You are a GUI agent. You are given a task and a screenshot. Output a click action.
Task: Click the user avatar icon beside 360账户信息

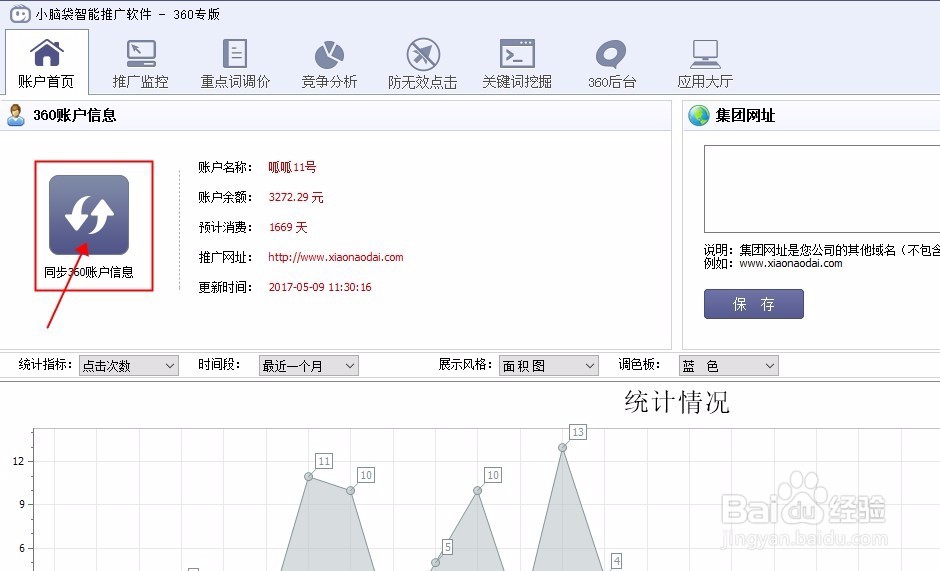[x=16, y=115]
